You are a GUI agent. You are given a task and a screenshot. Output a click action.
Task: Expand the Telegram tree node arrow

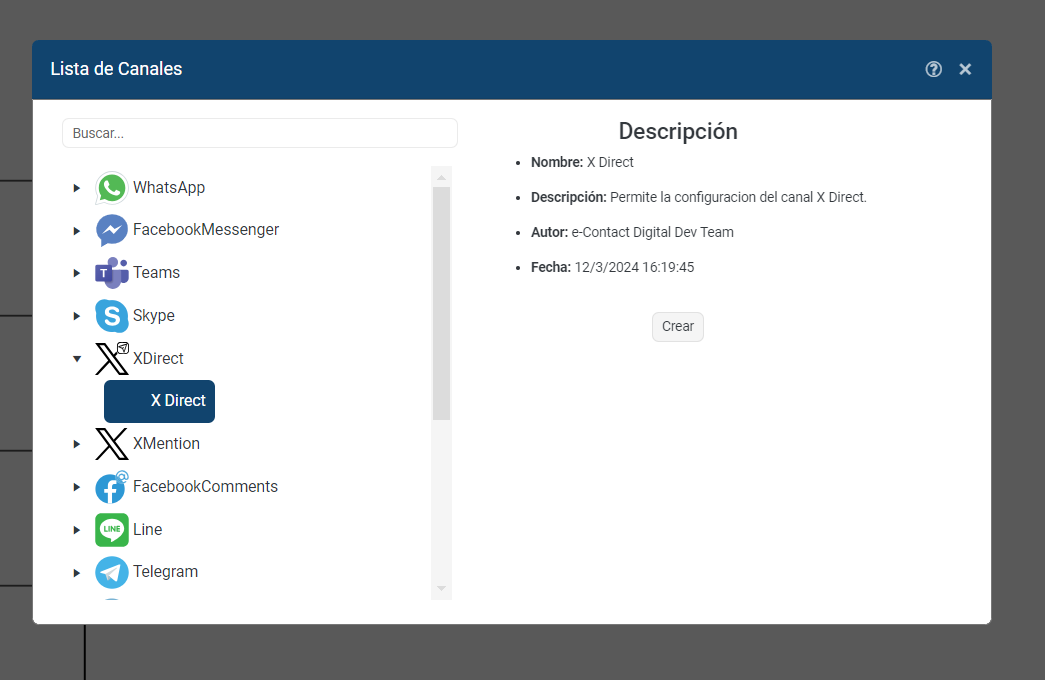77,573
